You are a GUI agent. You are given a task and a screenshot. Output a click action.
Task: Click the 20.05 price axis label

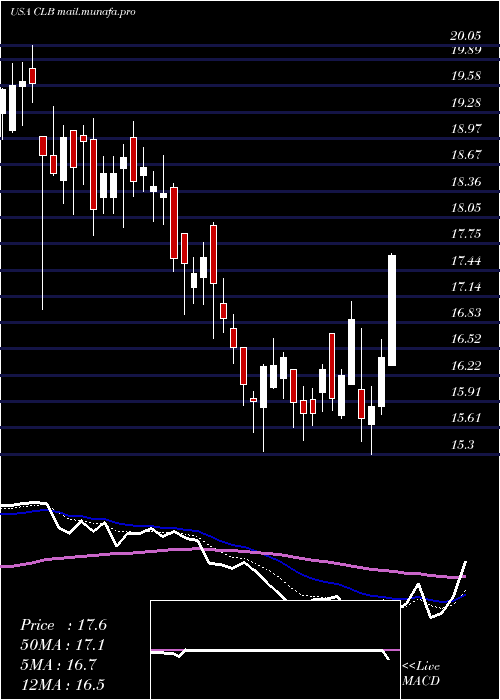pos(466,37)
